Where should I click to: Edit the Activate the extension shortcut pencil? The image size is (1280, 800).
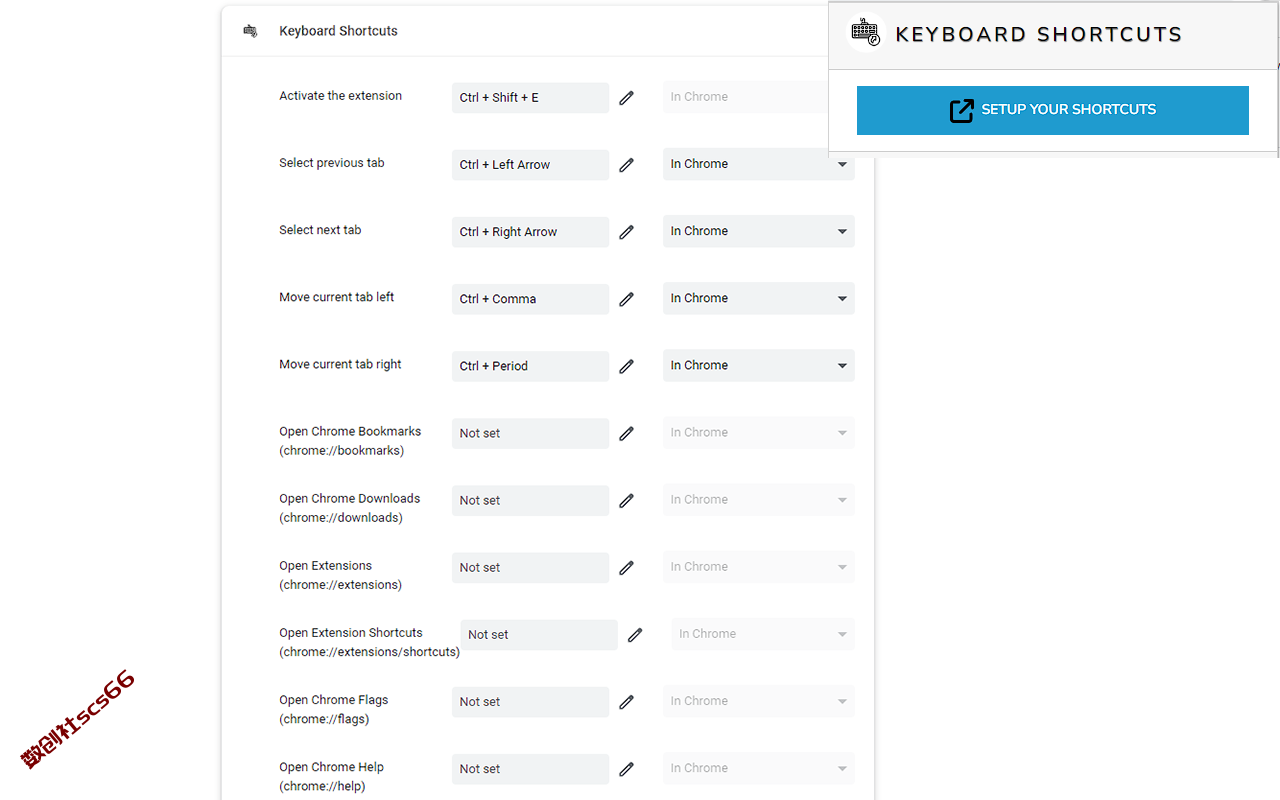[x=626, y=98]
